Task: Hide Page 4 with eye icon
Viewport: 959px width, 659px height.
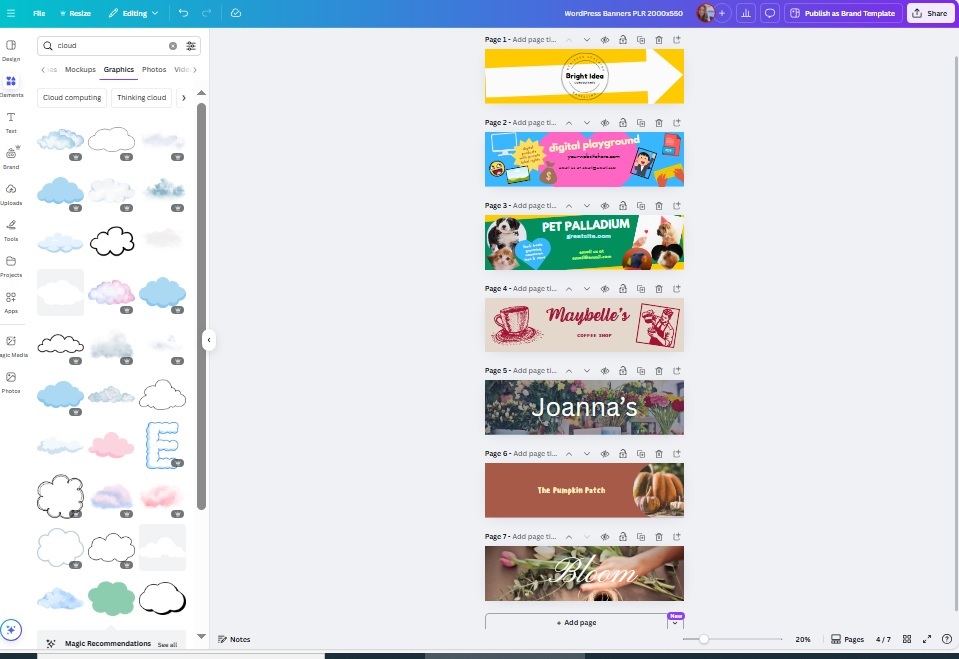Action: tap(604, 288)
